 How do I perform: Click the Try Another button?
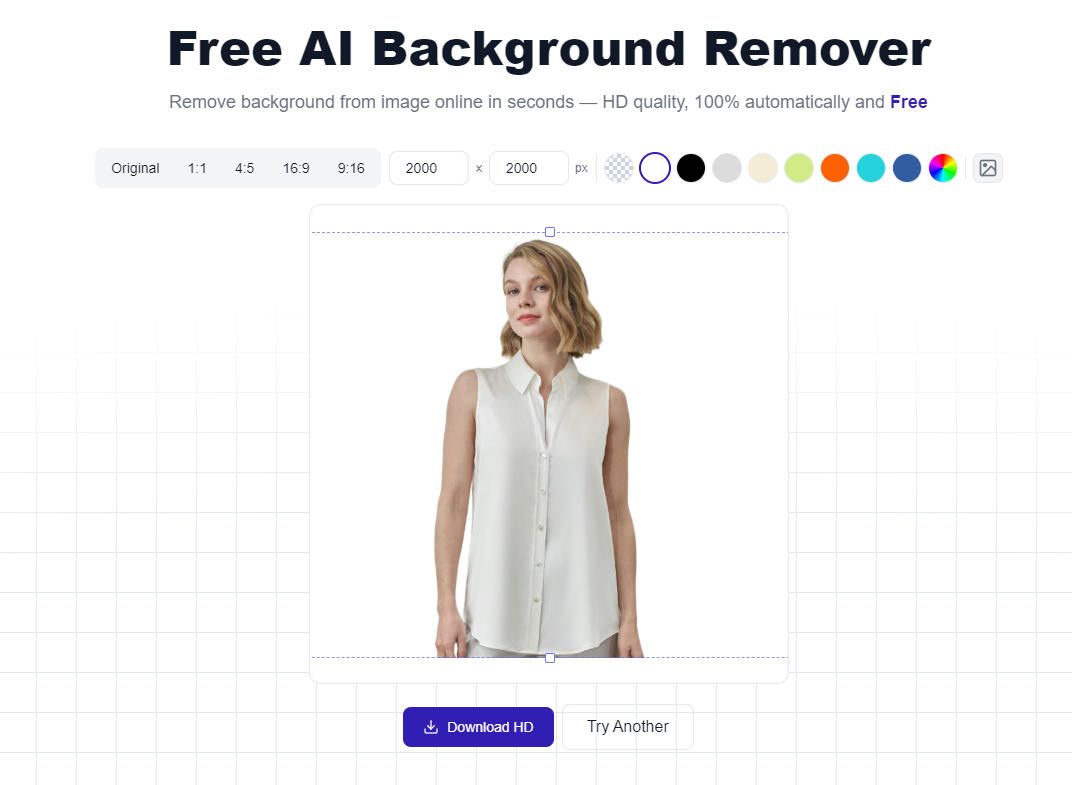coord(628,727)
